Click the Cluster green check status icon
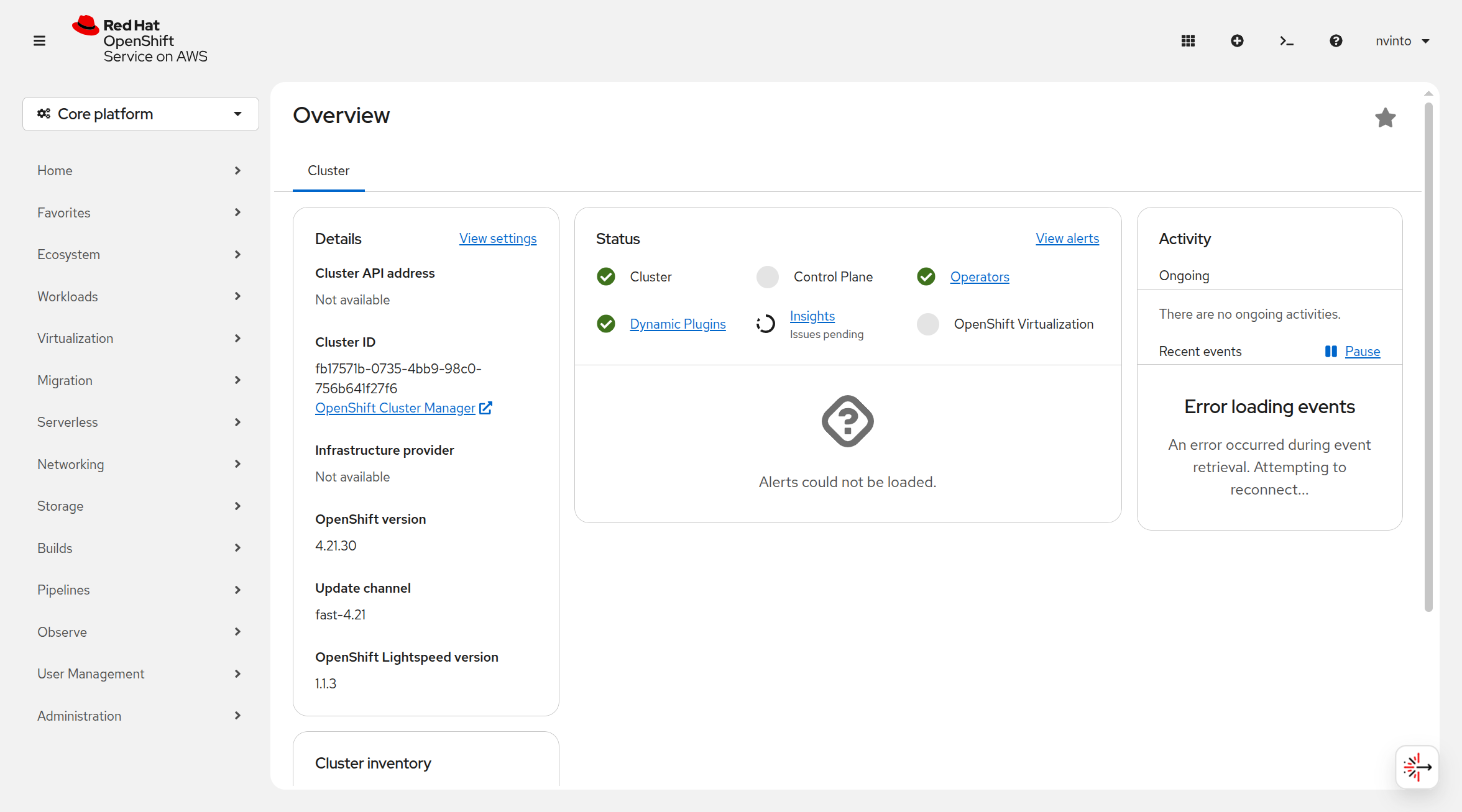The width and height of the screenshot is (1462, 812). coord(606,276)
